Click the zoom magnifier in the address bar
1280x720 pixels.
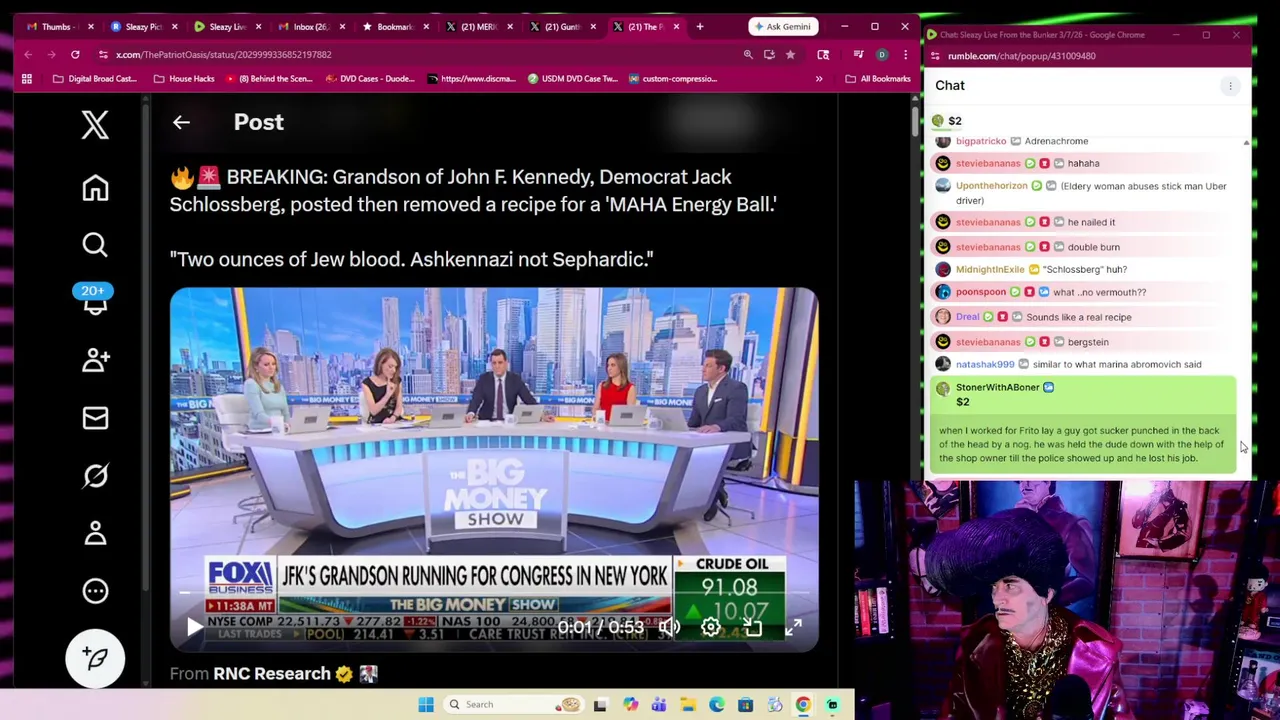click(748, 55)
